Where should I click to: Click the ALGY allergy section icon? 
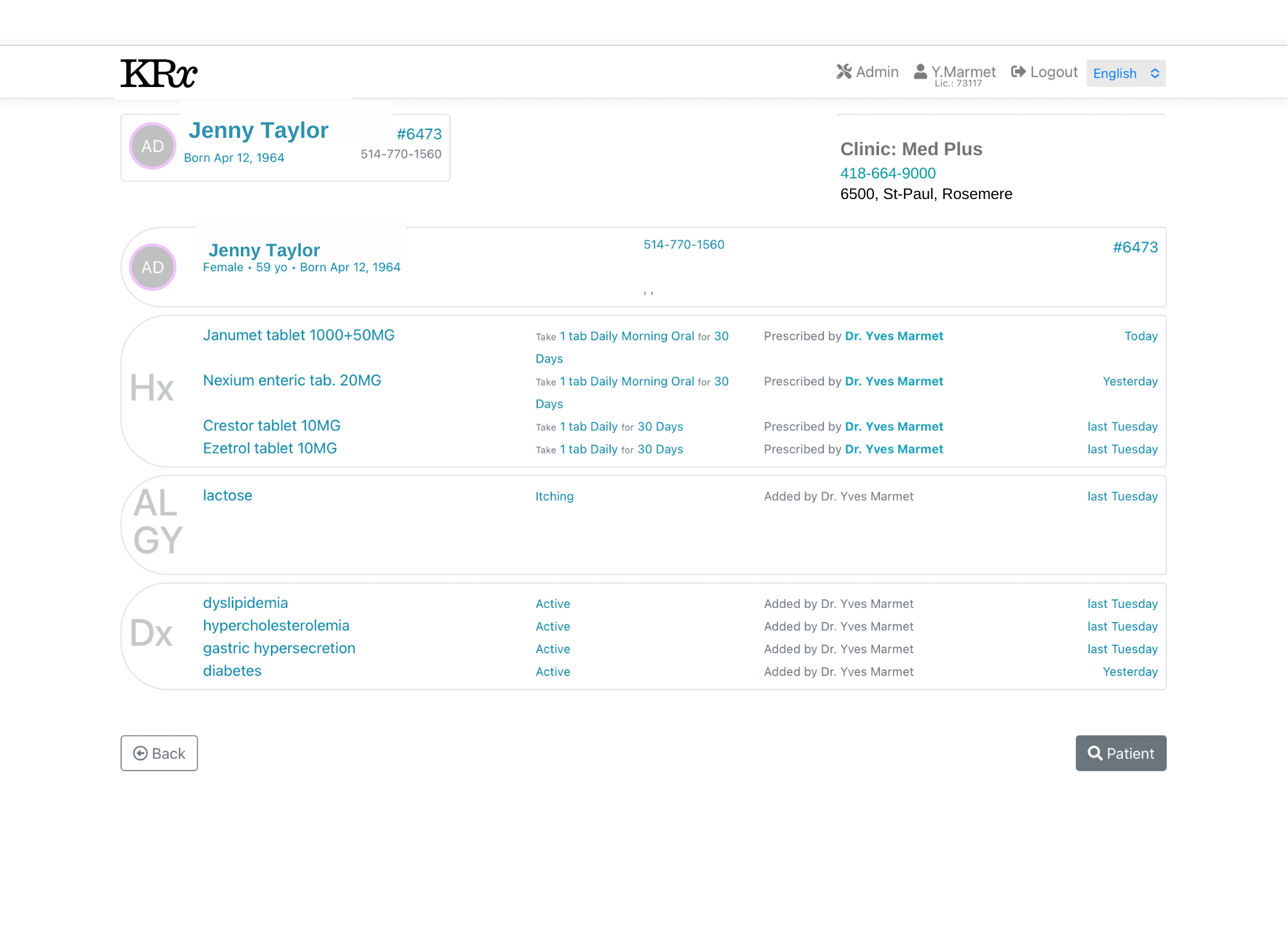157,522
